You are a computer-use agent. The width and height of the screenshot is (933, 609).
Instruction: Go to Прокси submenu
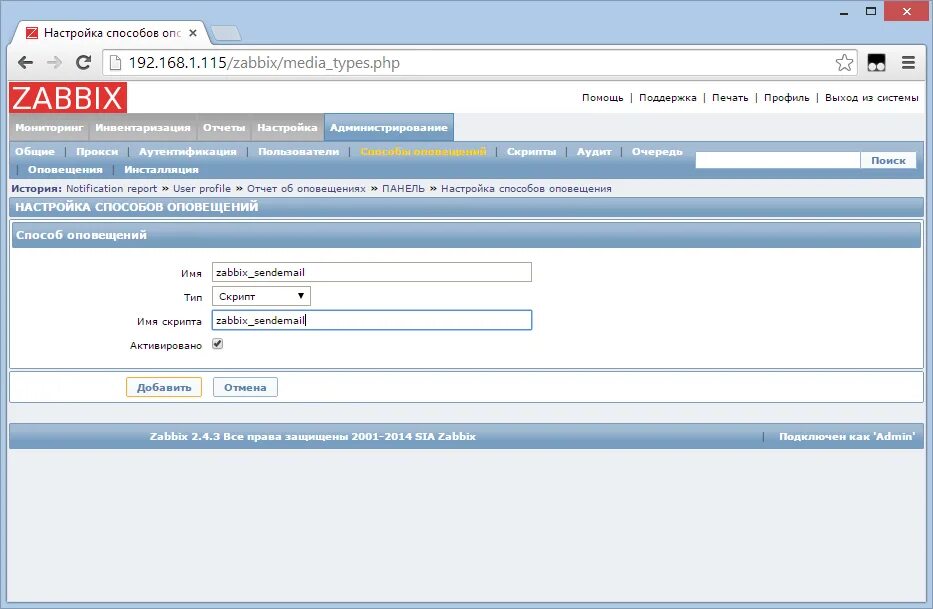click(x=97, y=152)
